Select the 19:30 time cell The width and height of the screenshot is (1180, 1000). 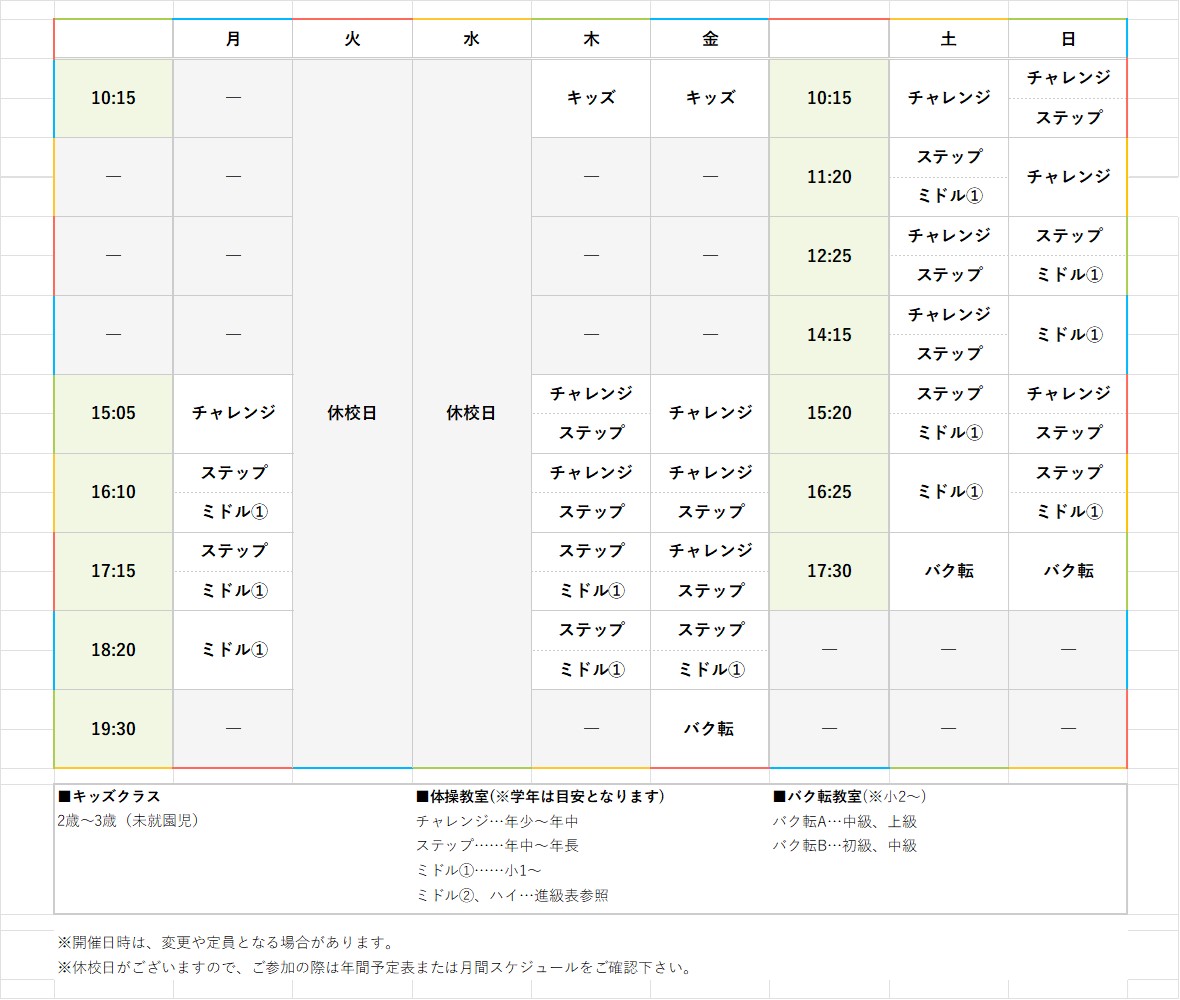(113, 729)
